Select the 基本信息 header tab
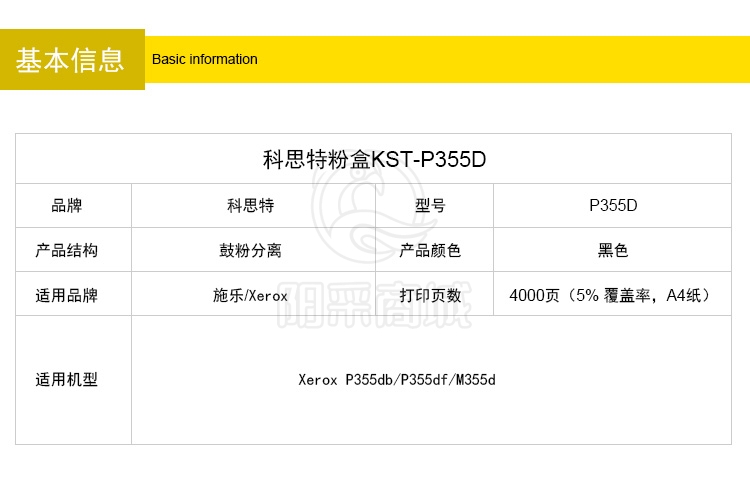 click(71, 60)
